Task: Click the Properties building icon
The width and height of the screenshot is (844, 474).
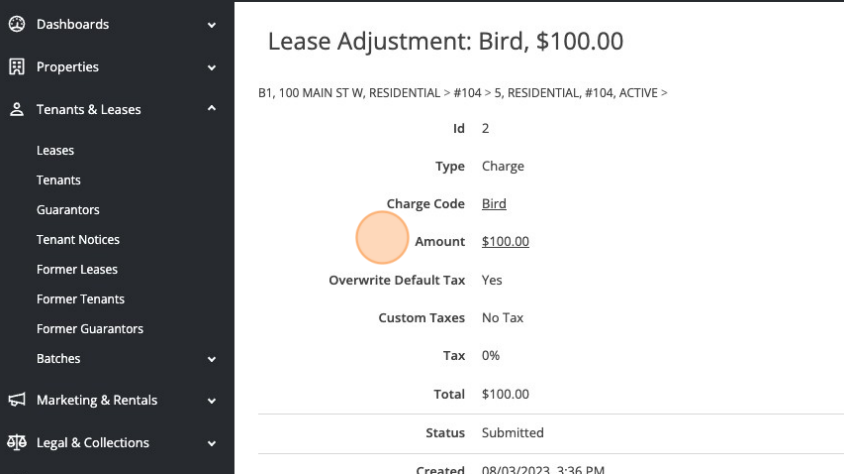Action: click(17, 67)
